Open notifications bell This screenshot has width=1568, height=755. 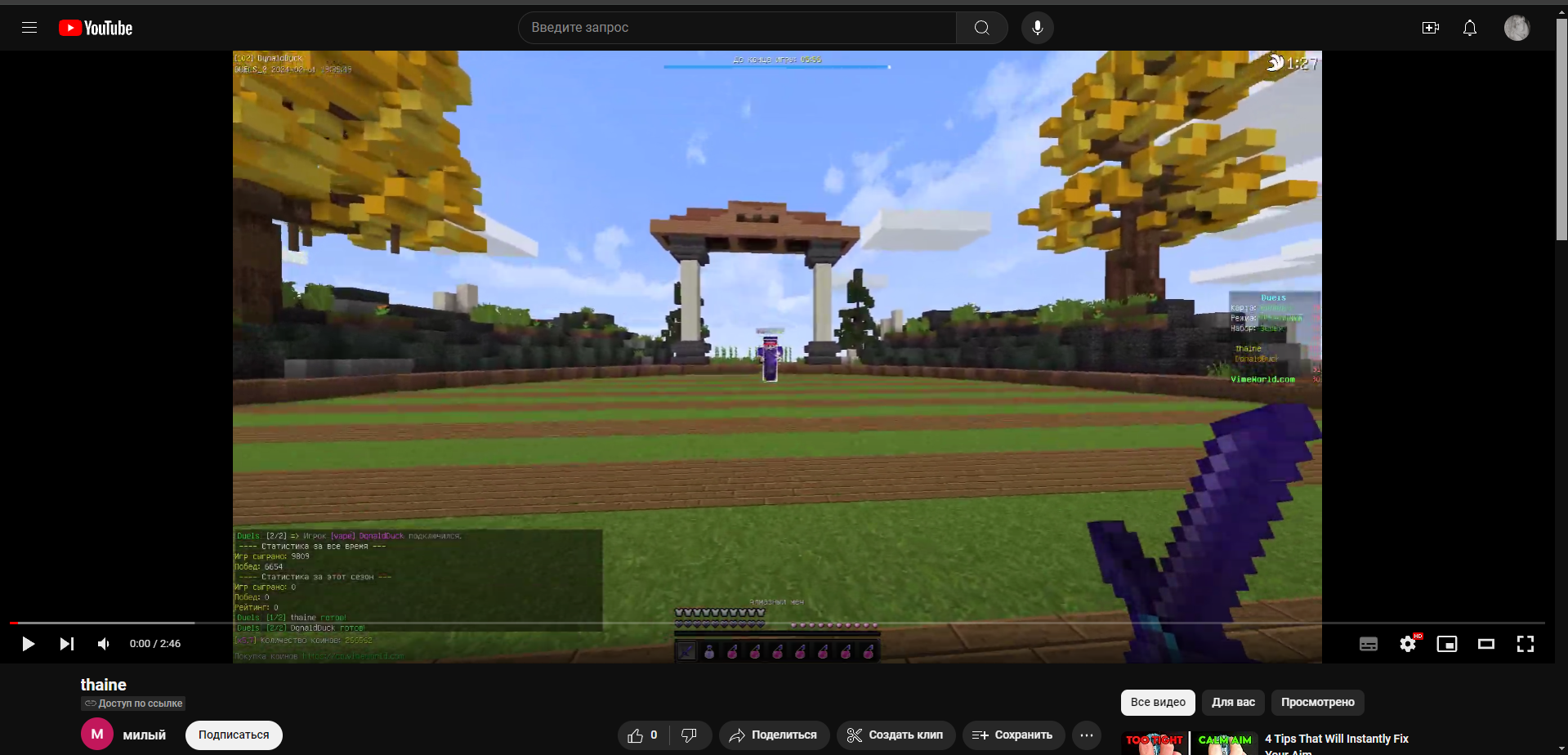pyautogui.click(x=1470, y=28)
